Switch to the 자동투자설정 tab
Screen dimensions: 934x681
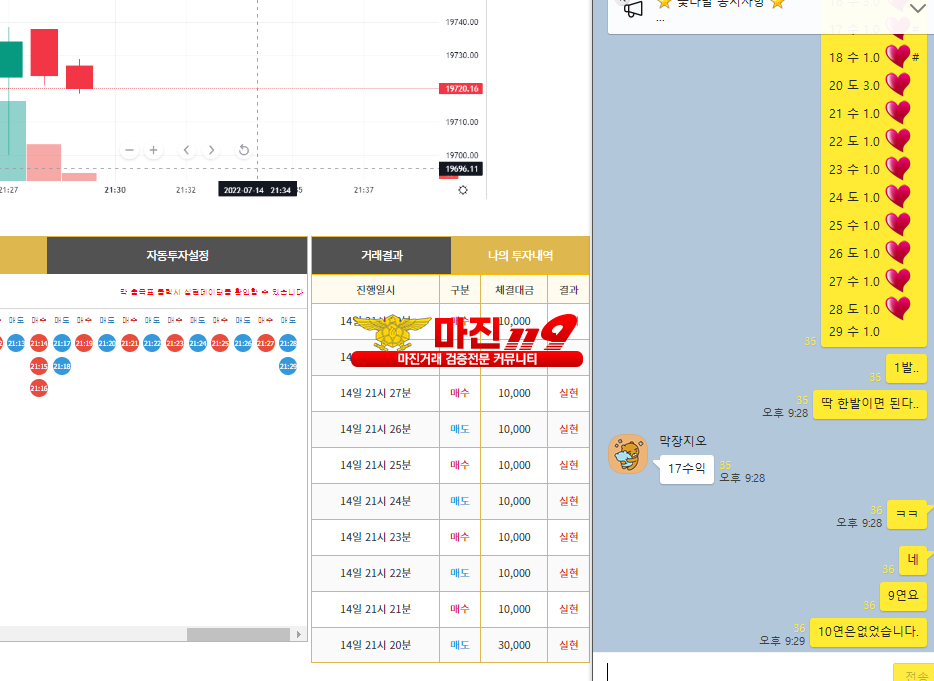(177, 256)
